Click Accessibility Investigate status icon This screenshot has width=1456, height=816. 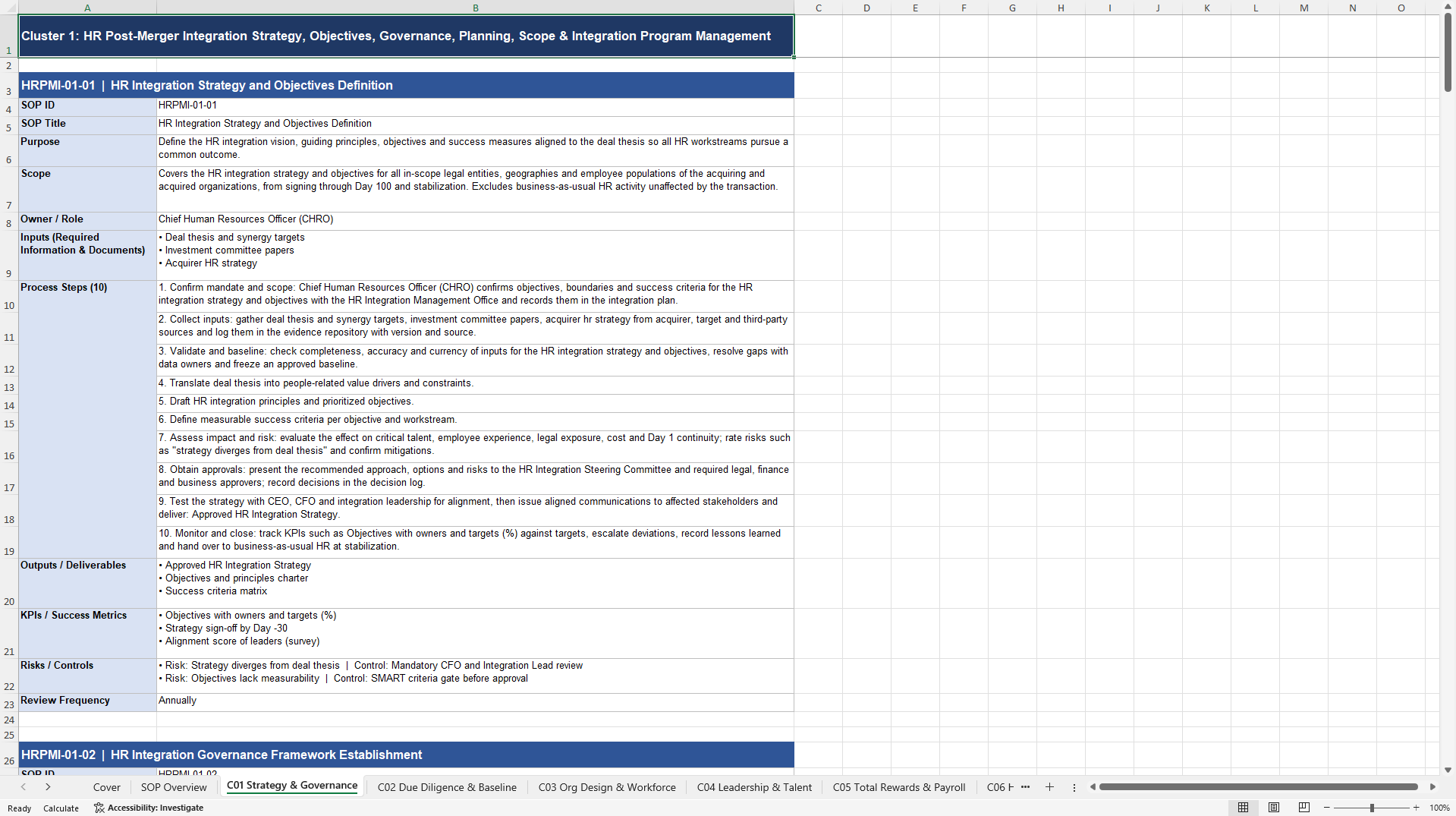click(99, 808)
